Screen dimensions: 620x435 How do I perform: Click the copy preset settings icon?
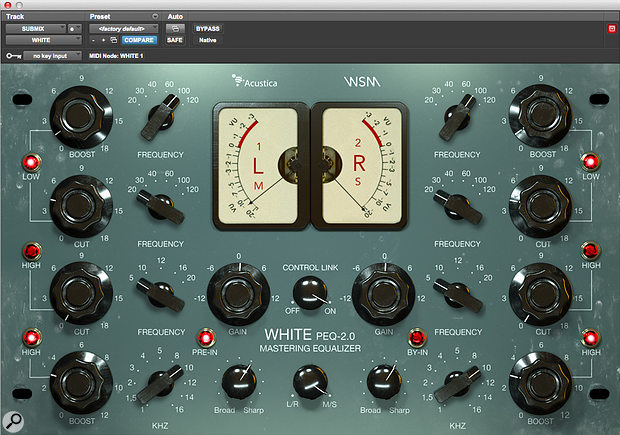click(113, 40)
